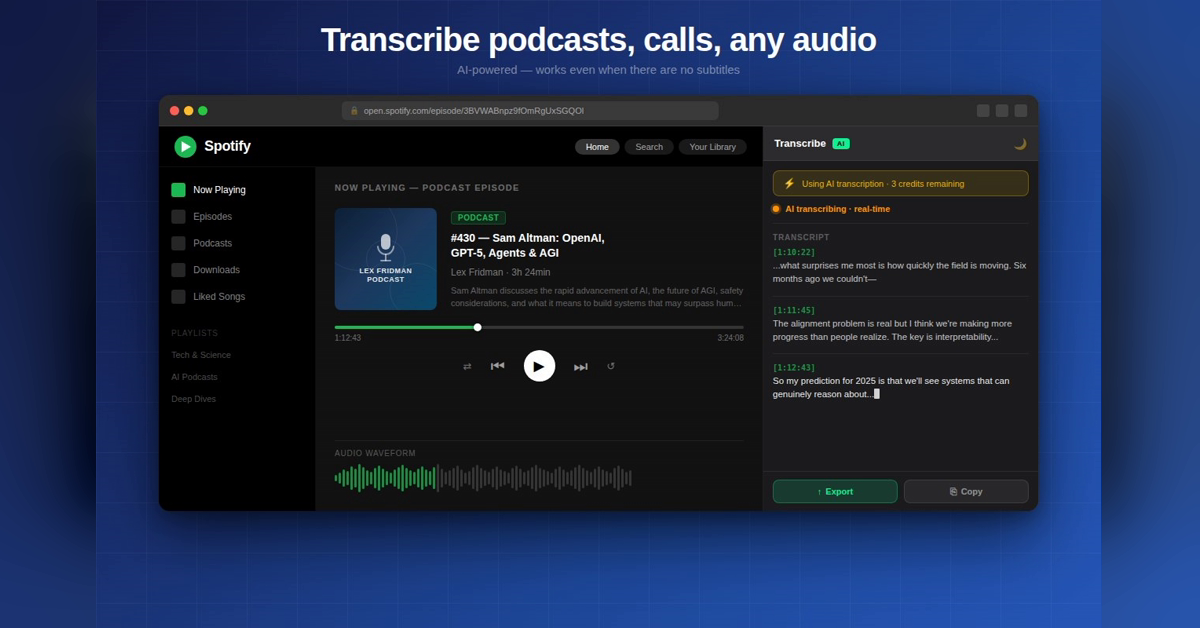1200x628 pixels.
Task: Click the lightning bolt credits icon
Action: 789,183
